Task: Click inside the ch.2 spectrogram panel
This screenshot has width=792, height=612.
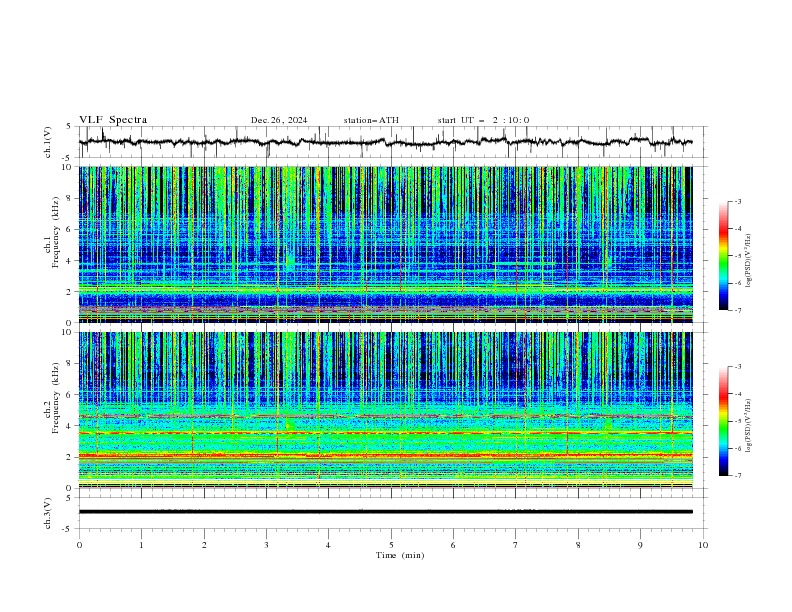Action: click(385, 410)
